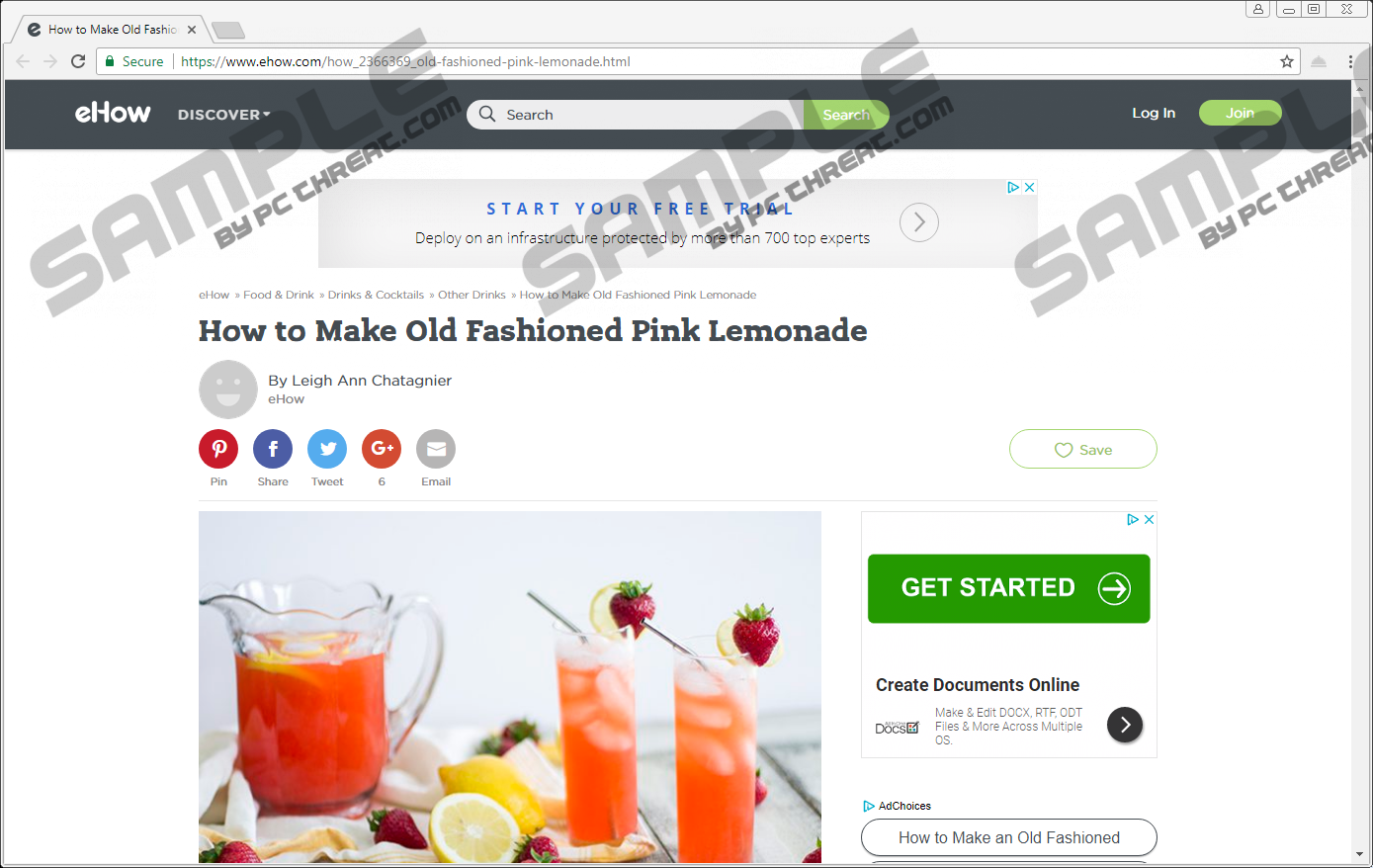The image size is (1373, 868).
Task: Expand the DISCOVER dropdown menu
Action: pyautogui.click(x=223, y=115)
